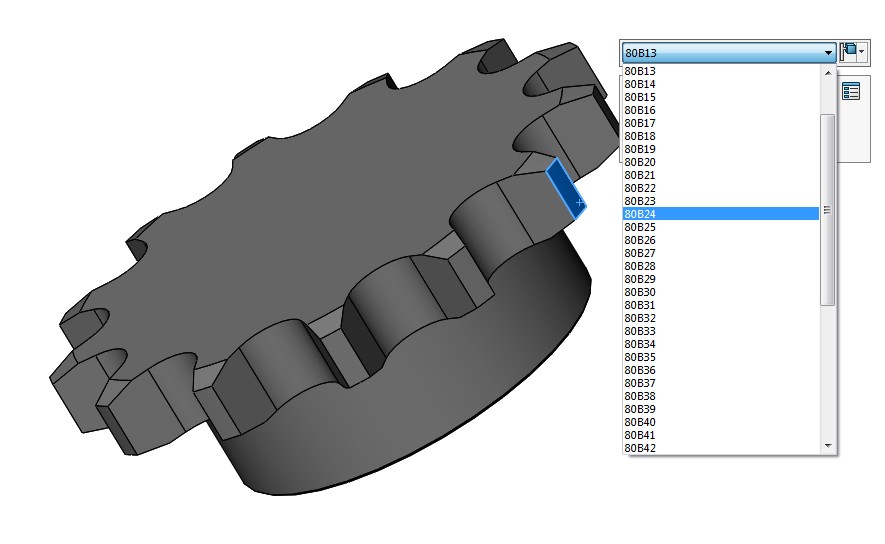Select 80B37 from the list
885x544 pixels.
tap(721, 383)
